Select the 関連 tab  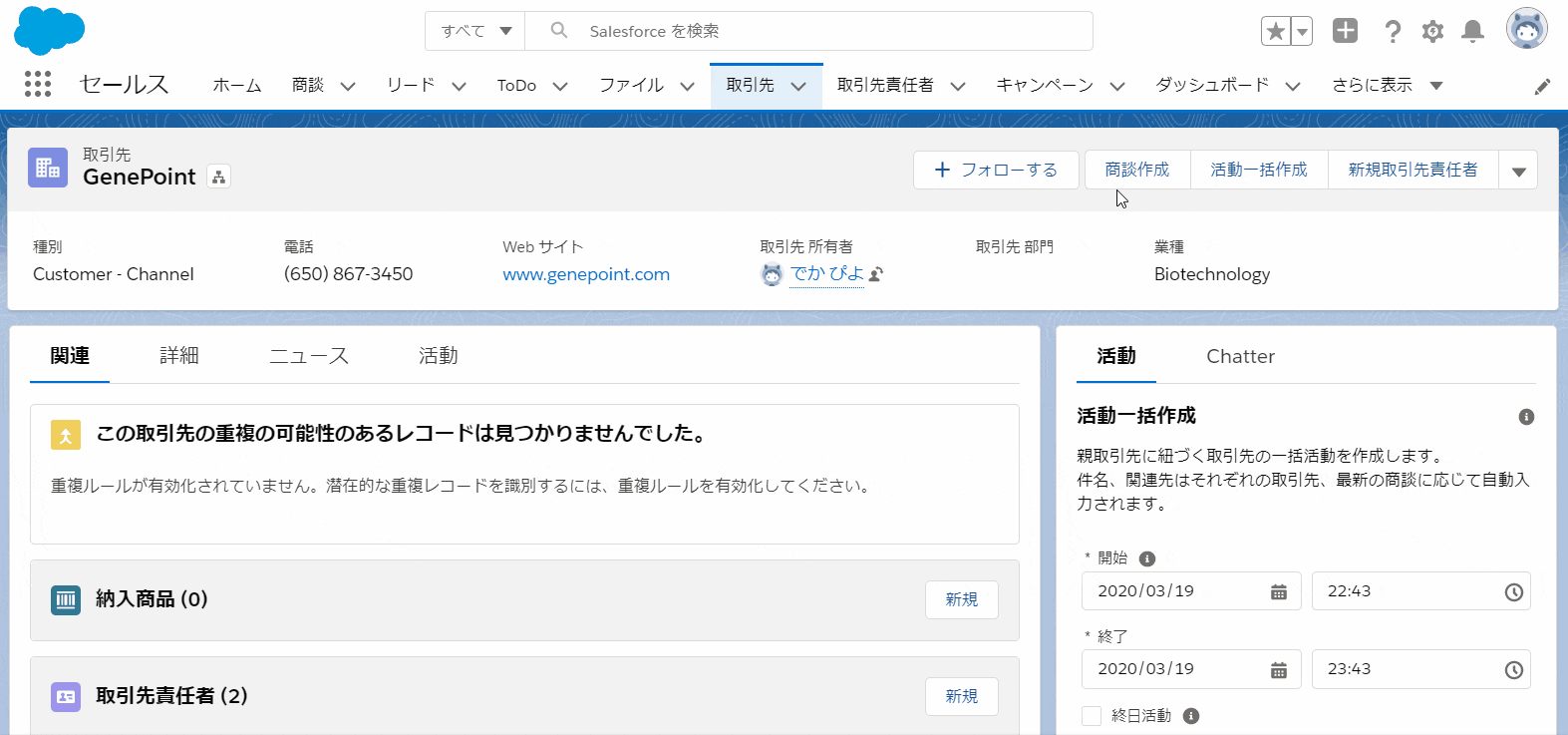pyautogui.click(x=70, y=356)
